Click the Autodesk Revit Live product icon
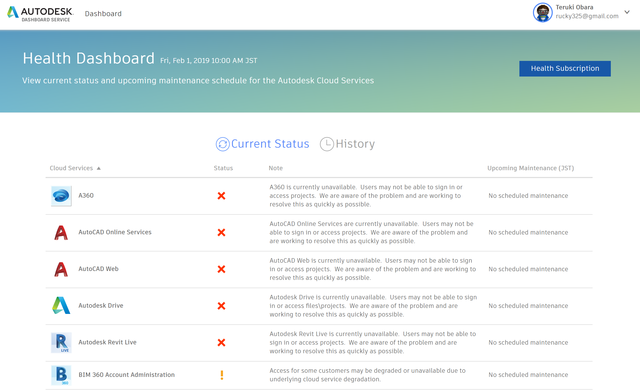This screenshot has width=640, height=392. point(61,343)
